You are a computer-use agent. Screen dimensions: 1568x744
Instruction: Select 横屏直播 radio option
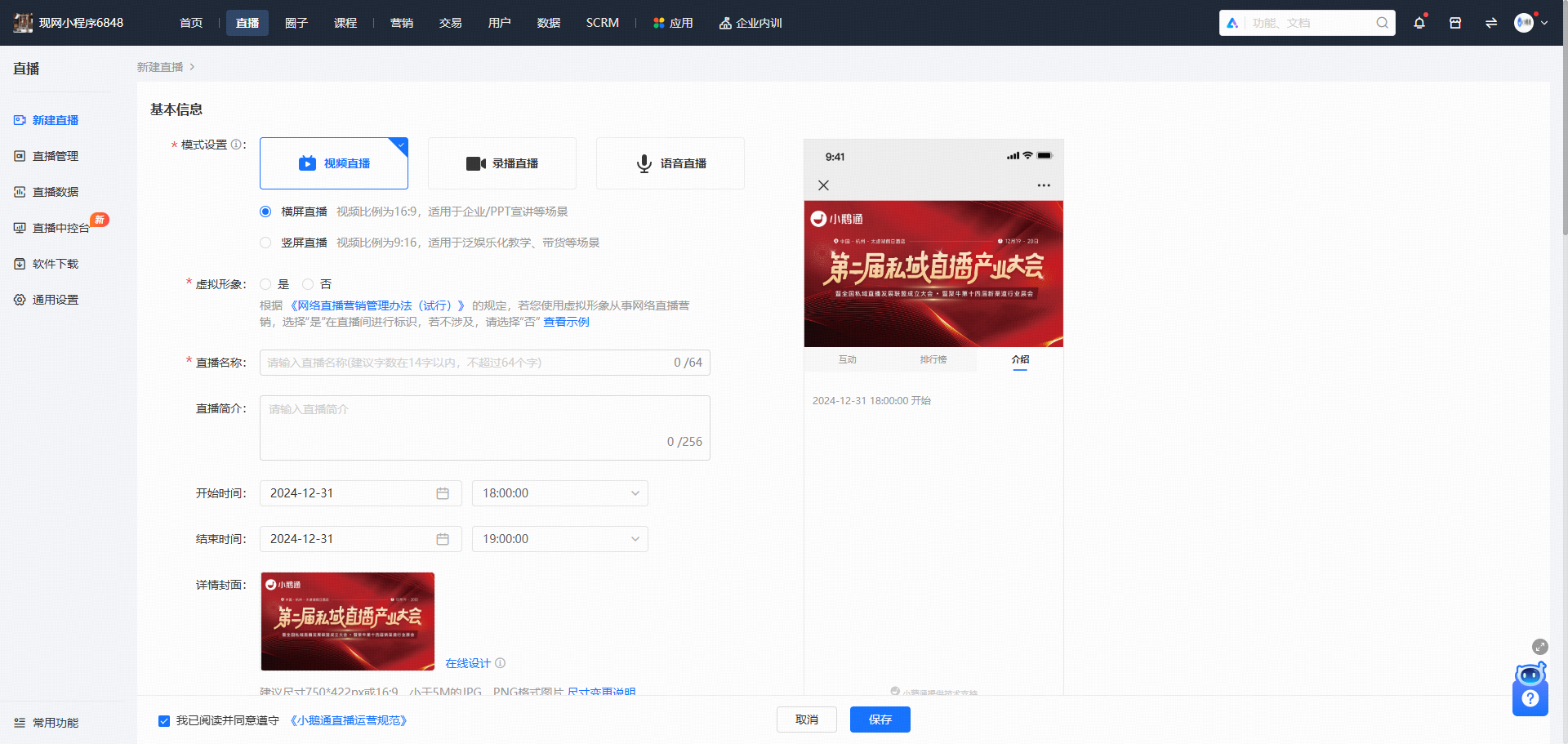[265, 212]
